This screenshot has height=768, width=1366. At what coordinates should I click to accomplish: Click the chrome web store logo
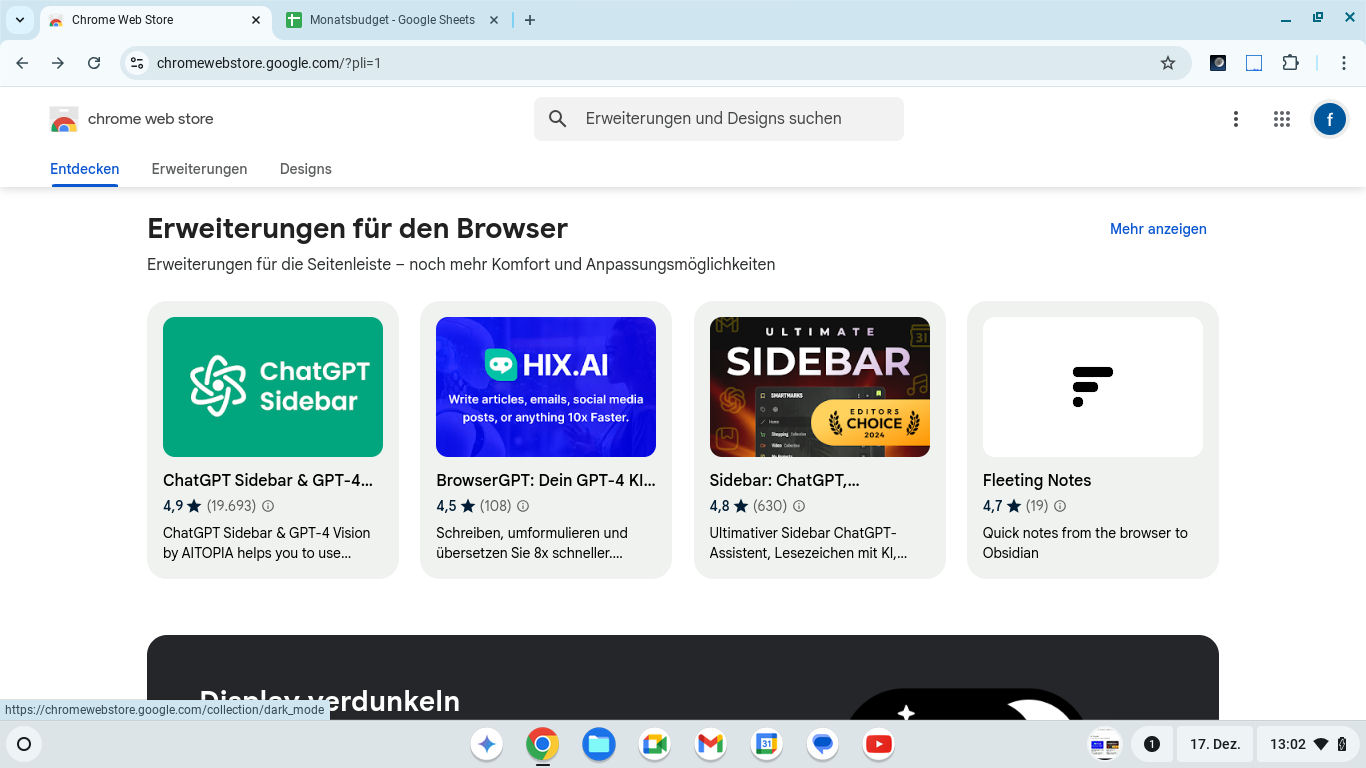click(131, 119)
